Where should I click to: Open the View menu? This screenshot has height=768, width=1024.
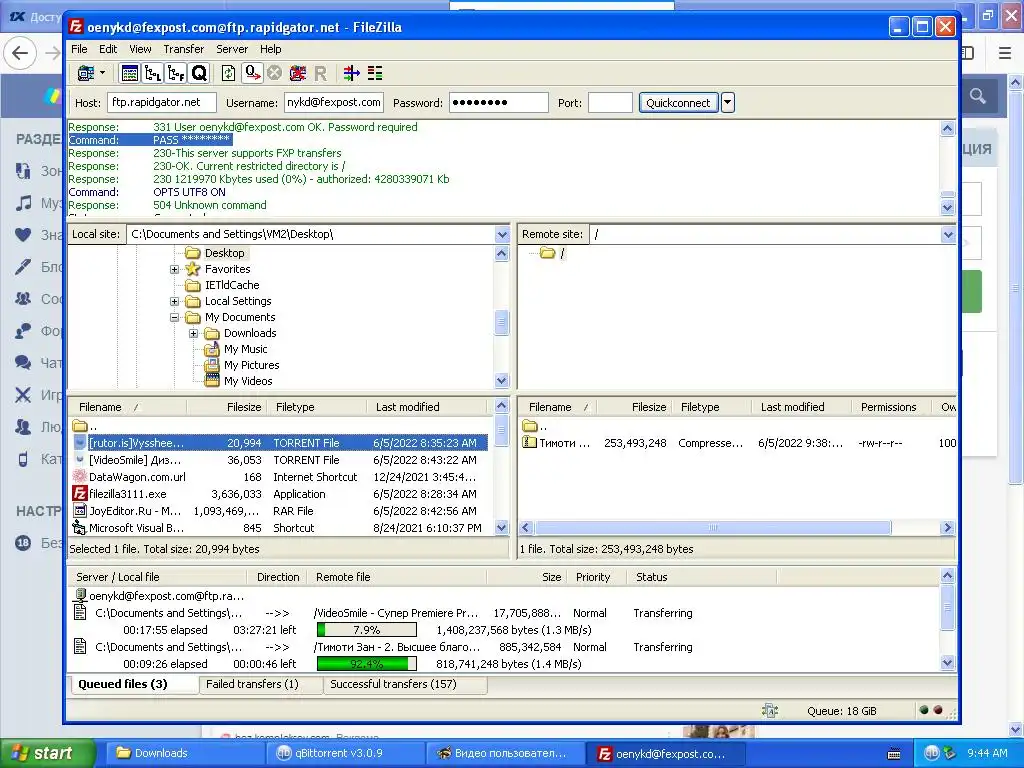[x=140, y=49]
